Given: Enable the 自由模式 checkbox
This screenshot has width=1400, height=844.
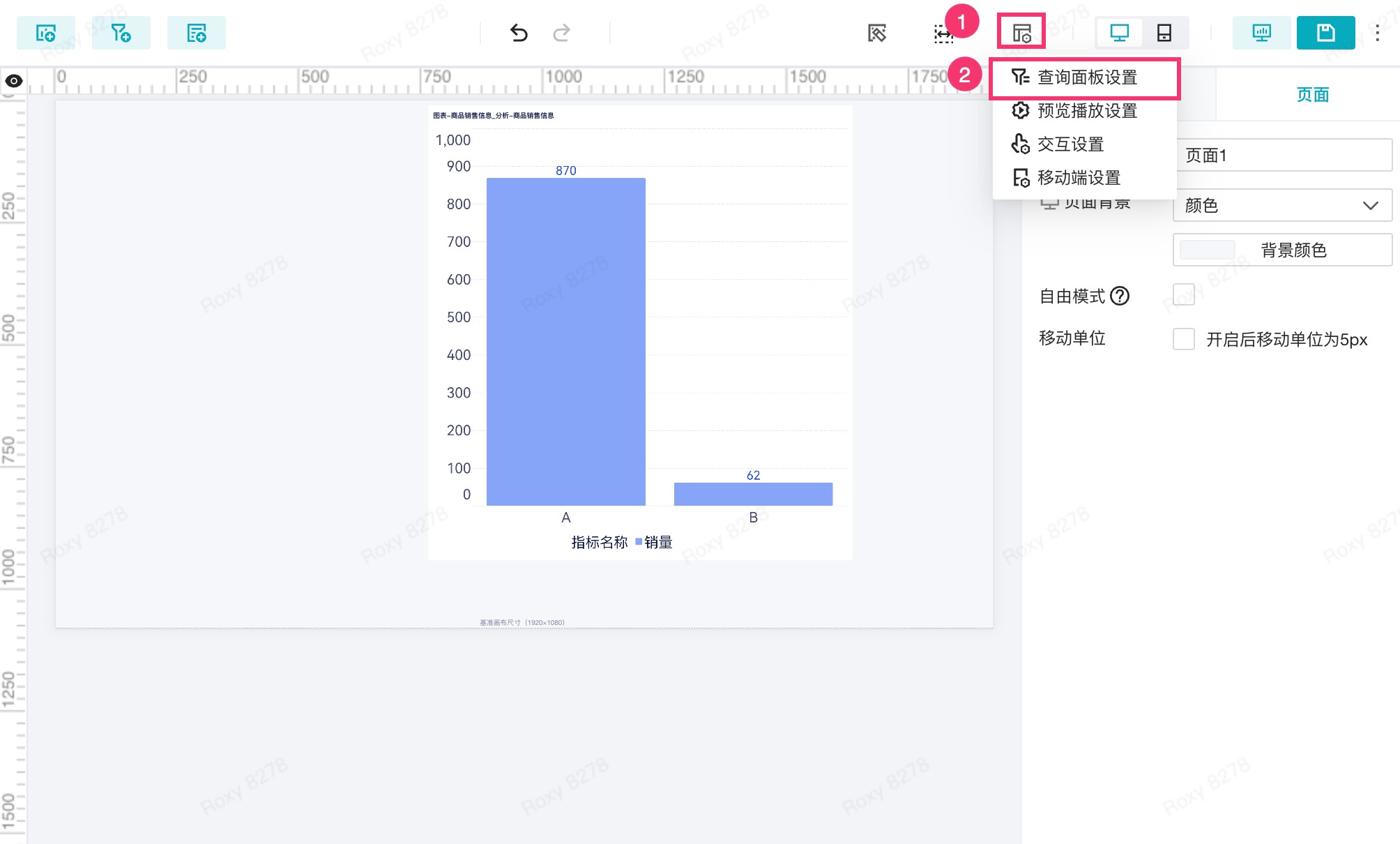Looking at the screenshot, I should pyautogui.click(x=1183, y=295).
